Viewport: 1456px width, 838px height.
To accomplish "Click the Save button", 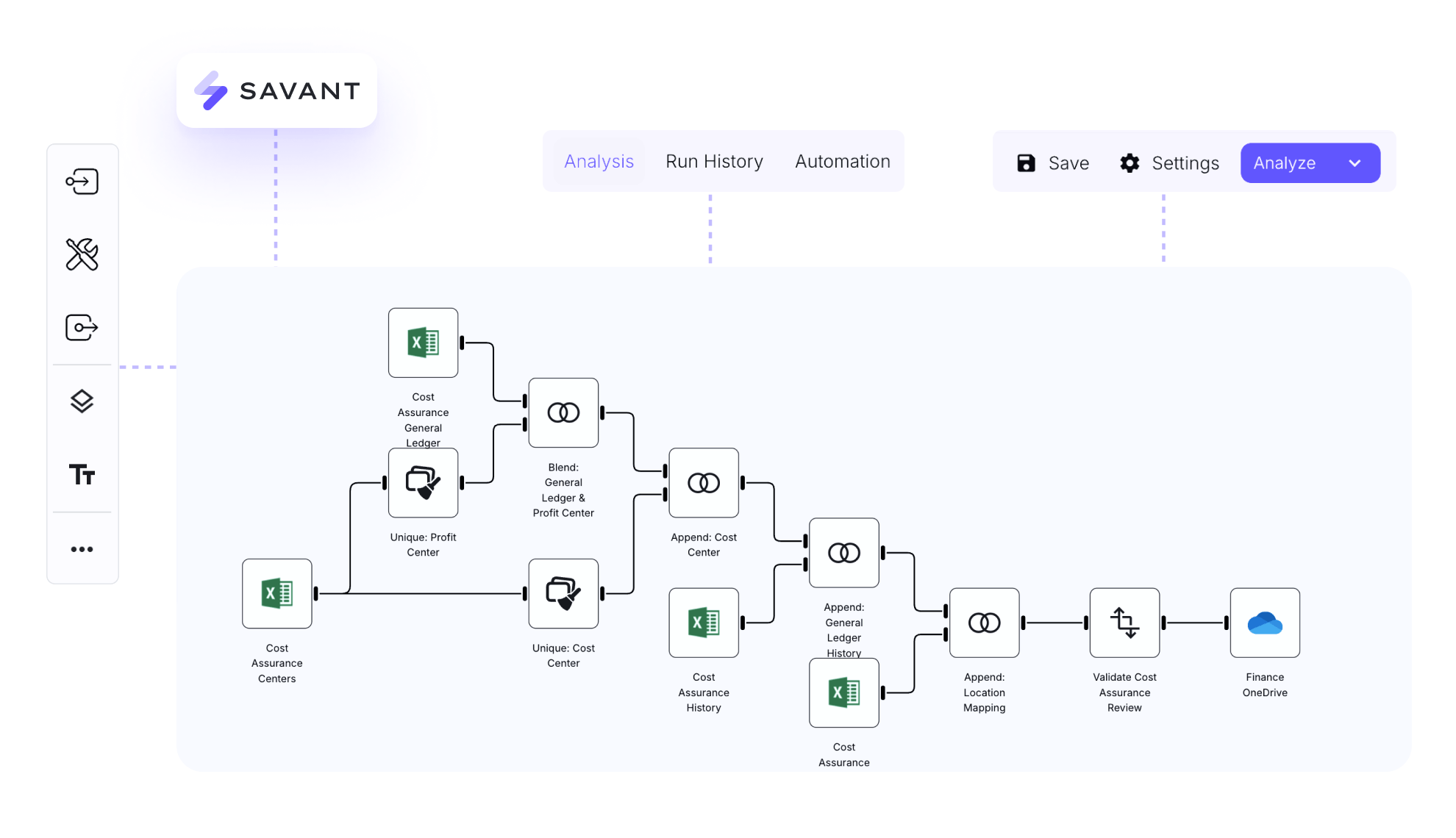I will [x=1052, y=163].
